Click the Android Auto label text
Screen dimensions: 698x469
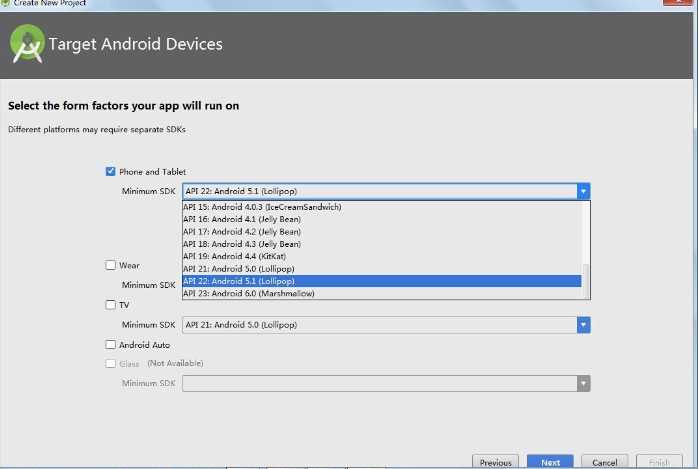145,345
